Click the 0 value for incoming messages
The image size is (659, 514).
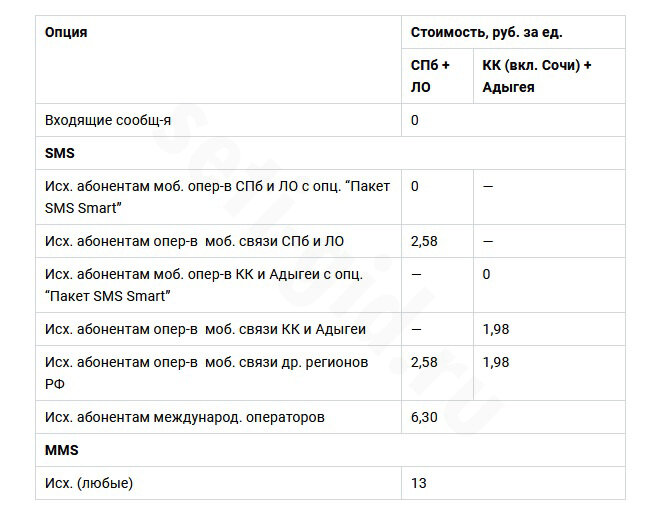tap(415, 120)
